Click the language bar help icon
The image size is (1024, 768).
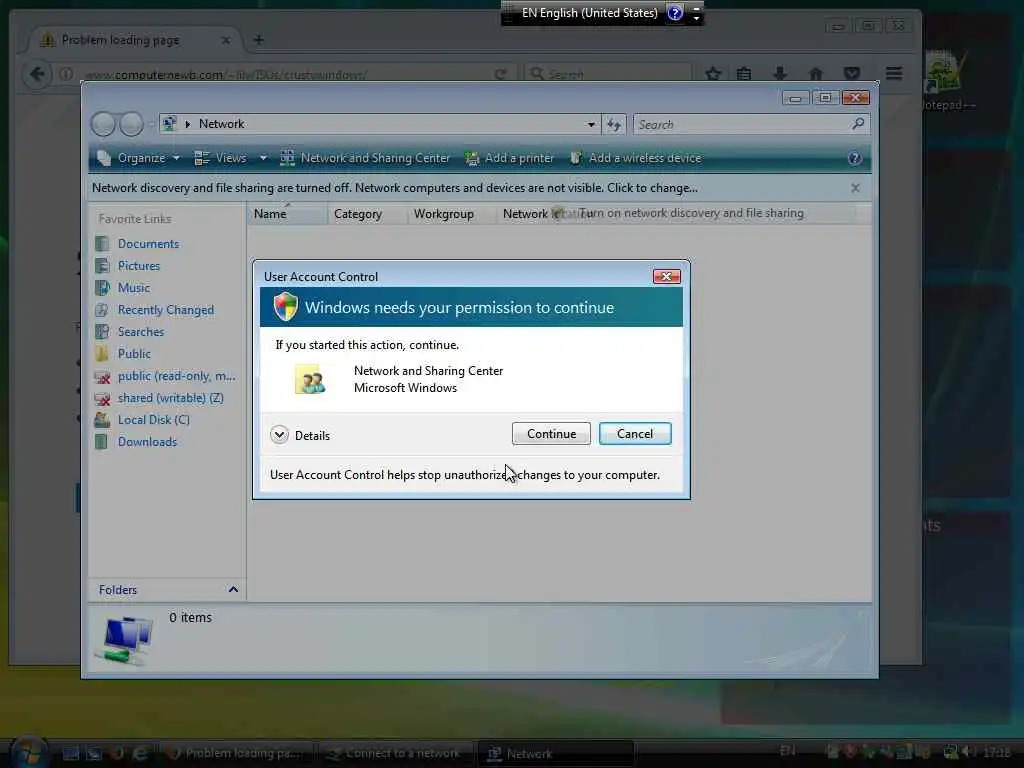pyautogui.click(x=675, y=12)
